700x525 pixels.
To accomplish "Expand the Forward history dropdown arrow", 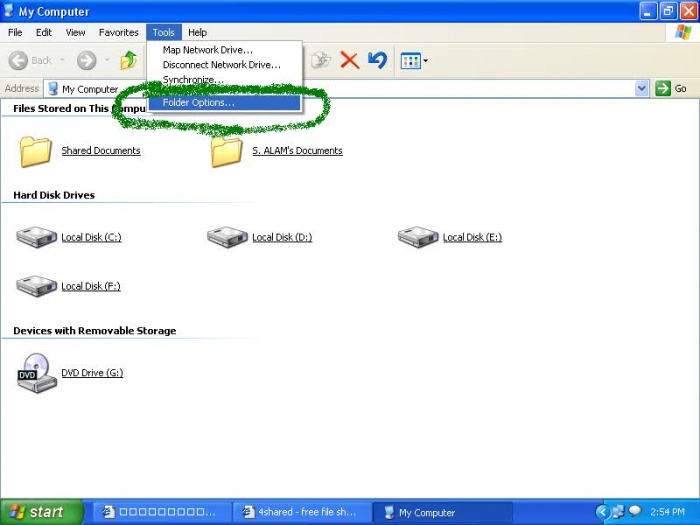I will point(107,60).
